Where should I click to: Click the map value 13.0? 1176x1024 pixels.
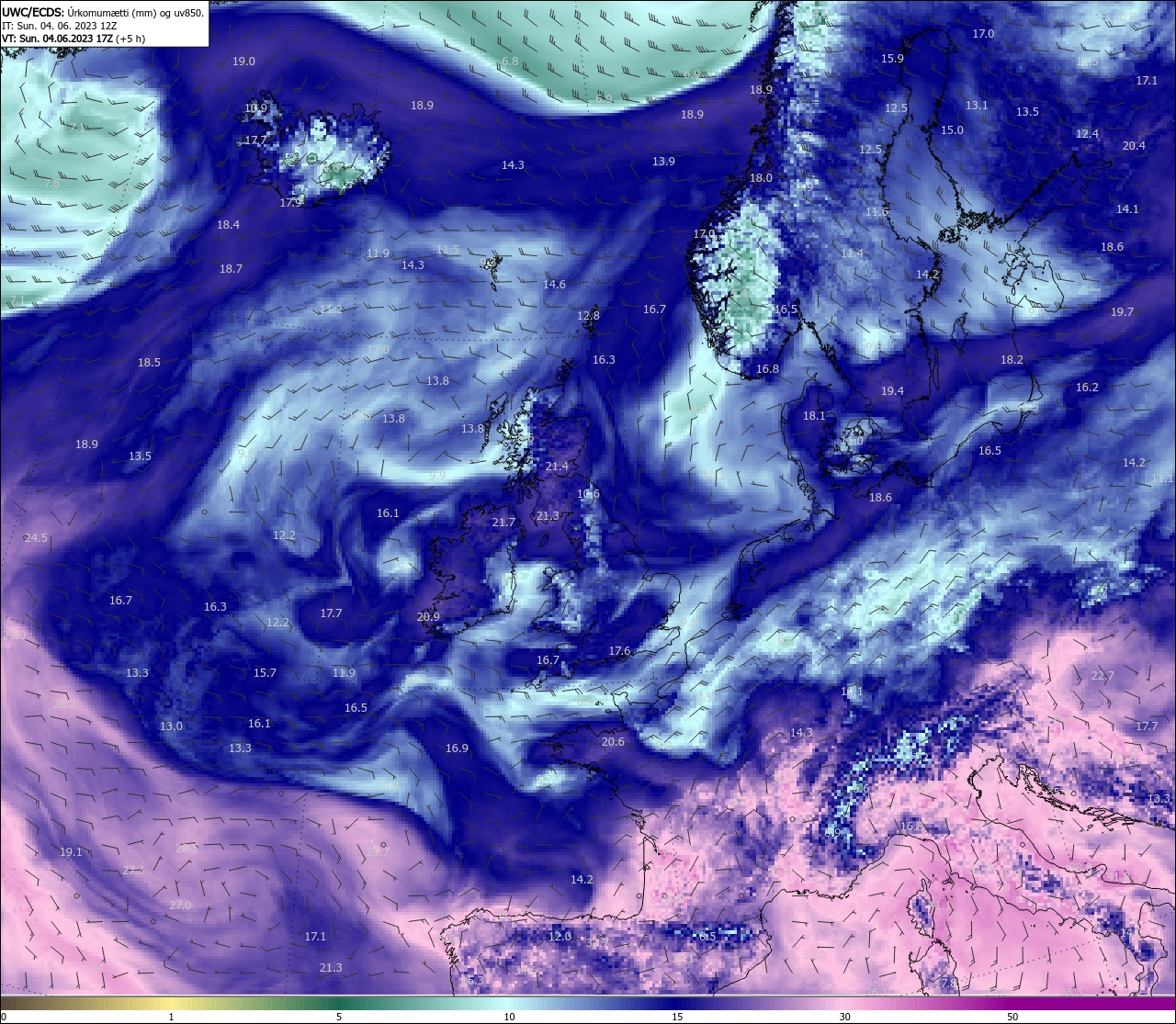tap(171, 726)
